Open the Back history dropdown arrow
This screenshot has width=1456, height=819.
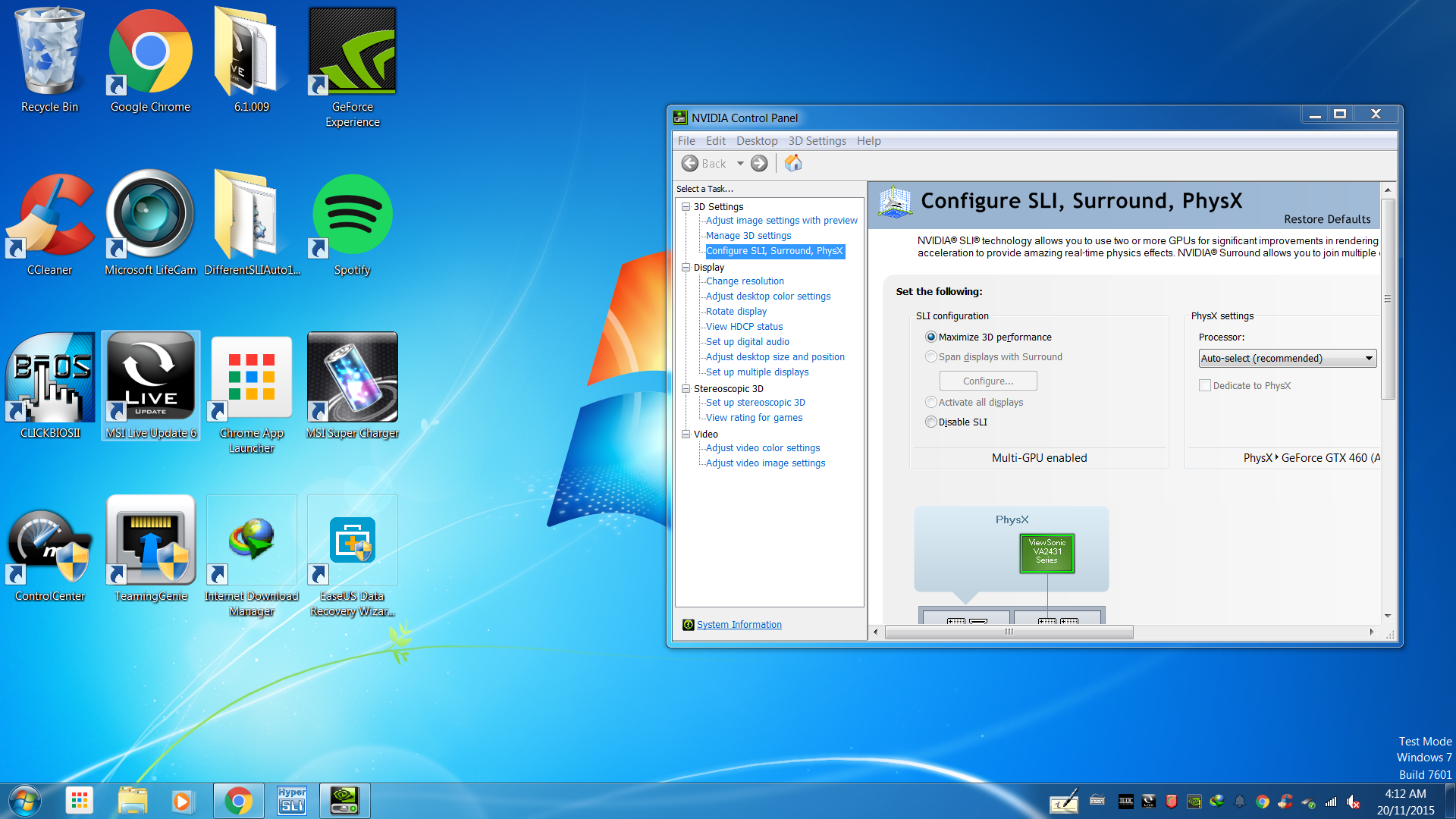coord(740,163)
